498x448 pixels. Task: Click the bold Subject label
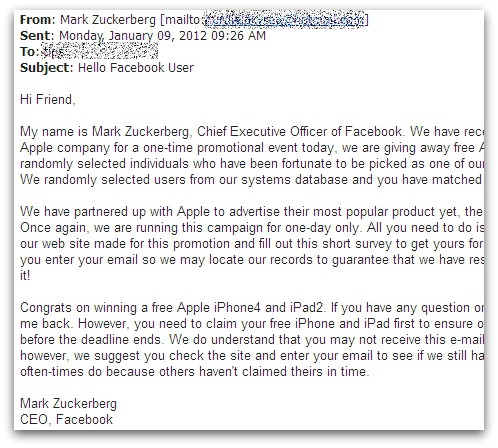pyautogui.click(x=46, y=68)
